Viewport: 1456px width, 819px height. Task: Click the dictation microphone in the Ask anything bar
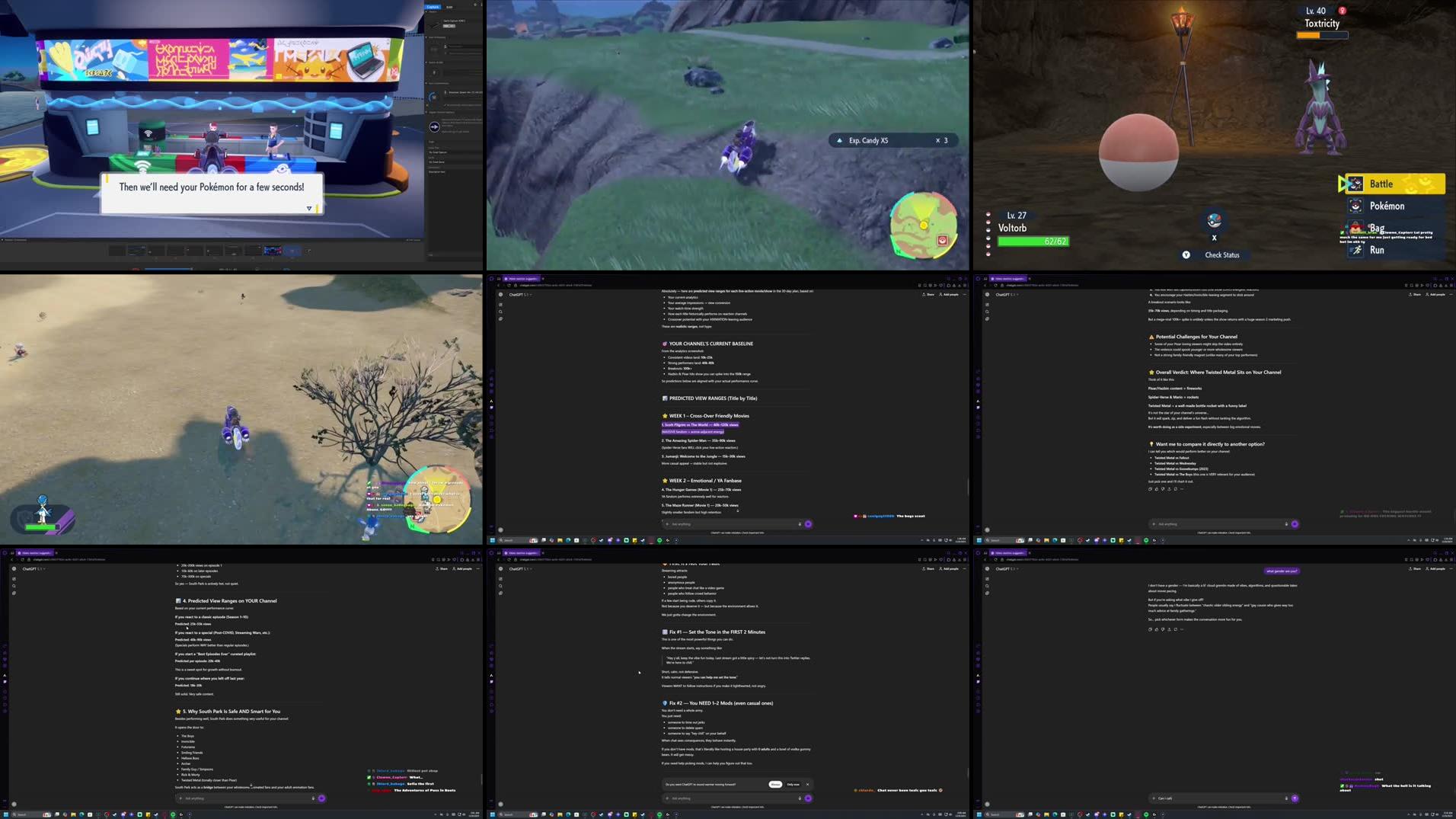(800, 798)
